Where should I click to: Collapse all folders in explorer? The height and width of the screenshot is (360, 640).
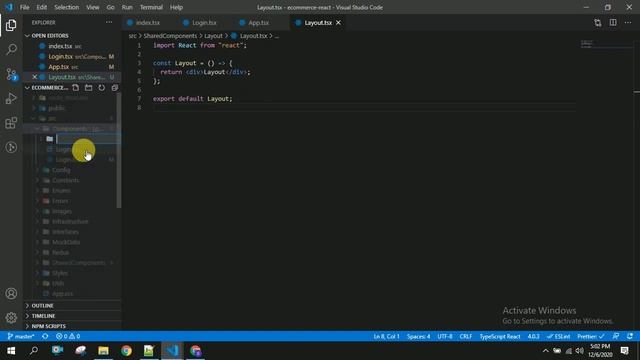click(115, 88)
